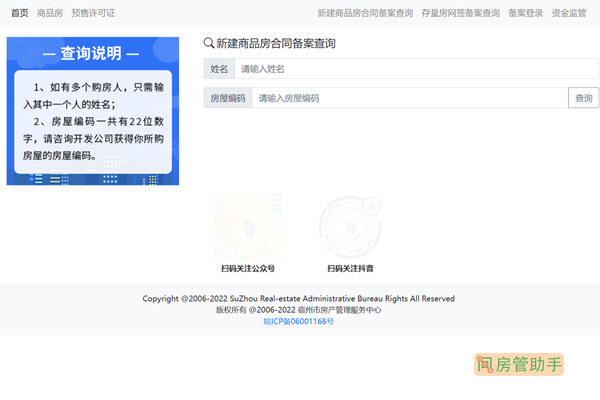Viewport: 600px width, 400px height.
Task: Click the 房屋编码 field label
Action: coord(228,98)
